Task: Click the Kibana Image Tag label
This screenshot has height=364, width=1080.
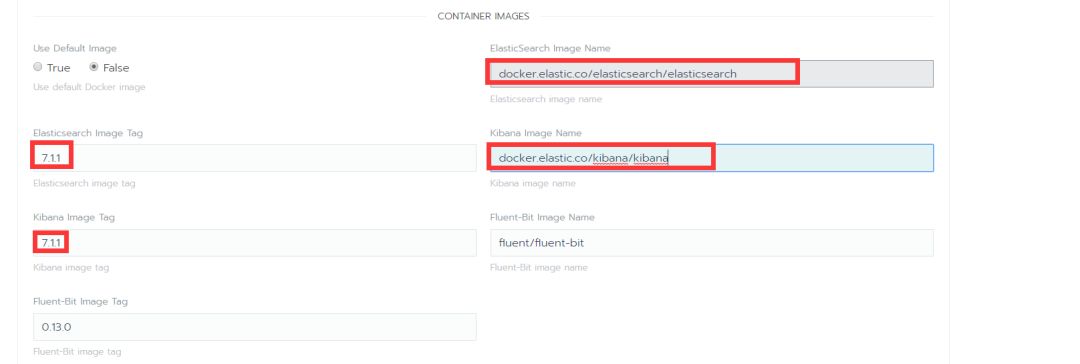Action: (x=74, y=217)
